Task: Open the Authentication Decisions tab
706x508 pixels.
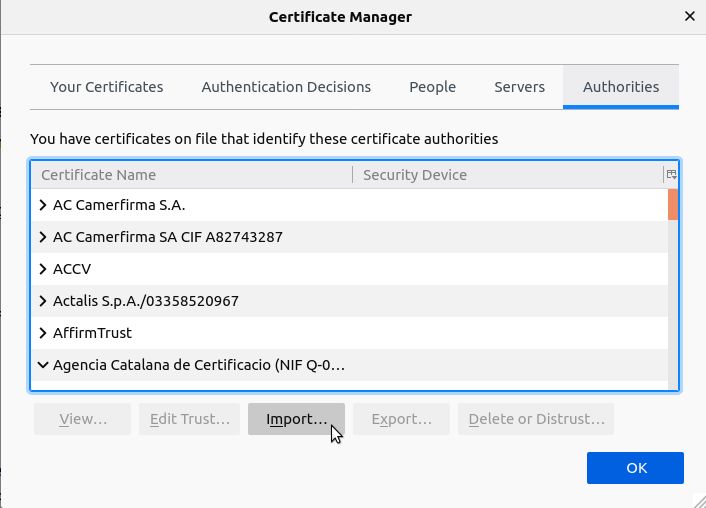Action: tap(286, 87)
